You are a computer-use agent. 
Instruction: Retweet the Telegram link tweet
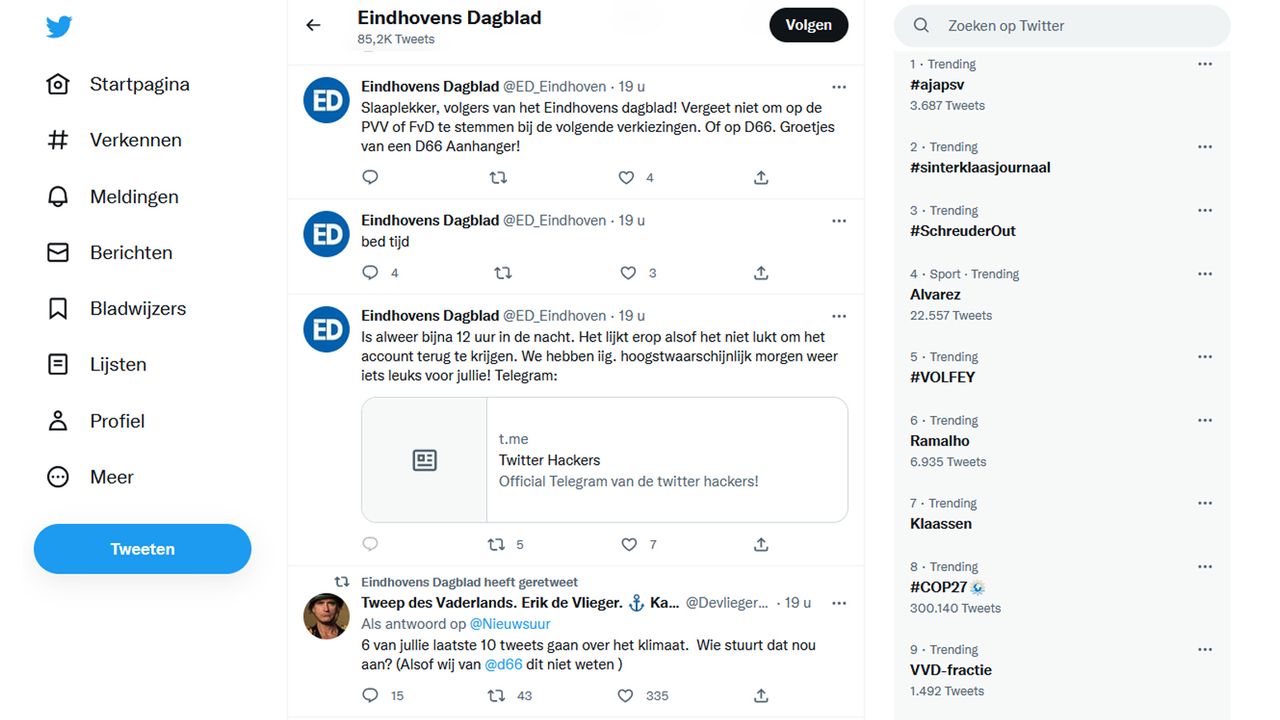click(496, 544)
